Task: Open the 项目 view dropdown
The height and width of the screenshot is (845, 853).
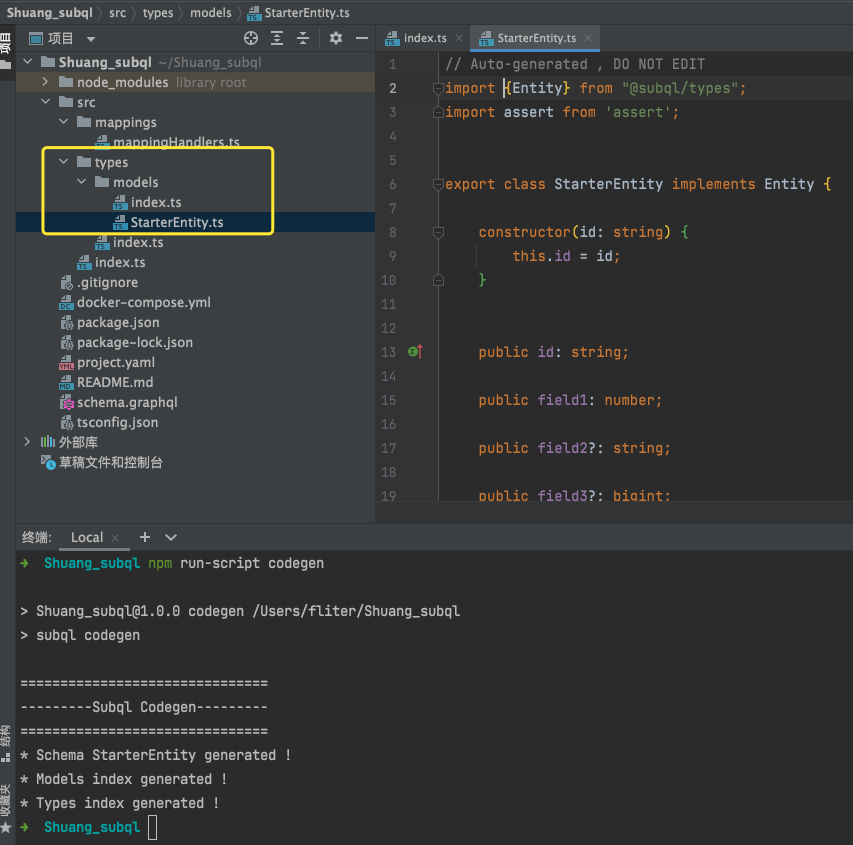Action: tap(91, 39)
